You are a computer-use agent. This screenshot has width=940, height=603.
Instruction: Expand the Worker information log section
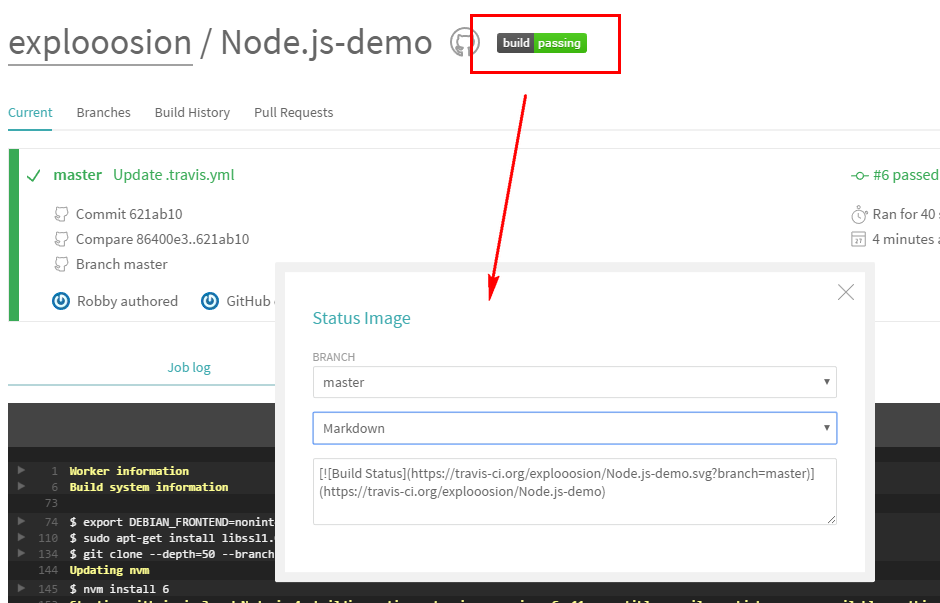pos(21,470)
